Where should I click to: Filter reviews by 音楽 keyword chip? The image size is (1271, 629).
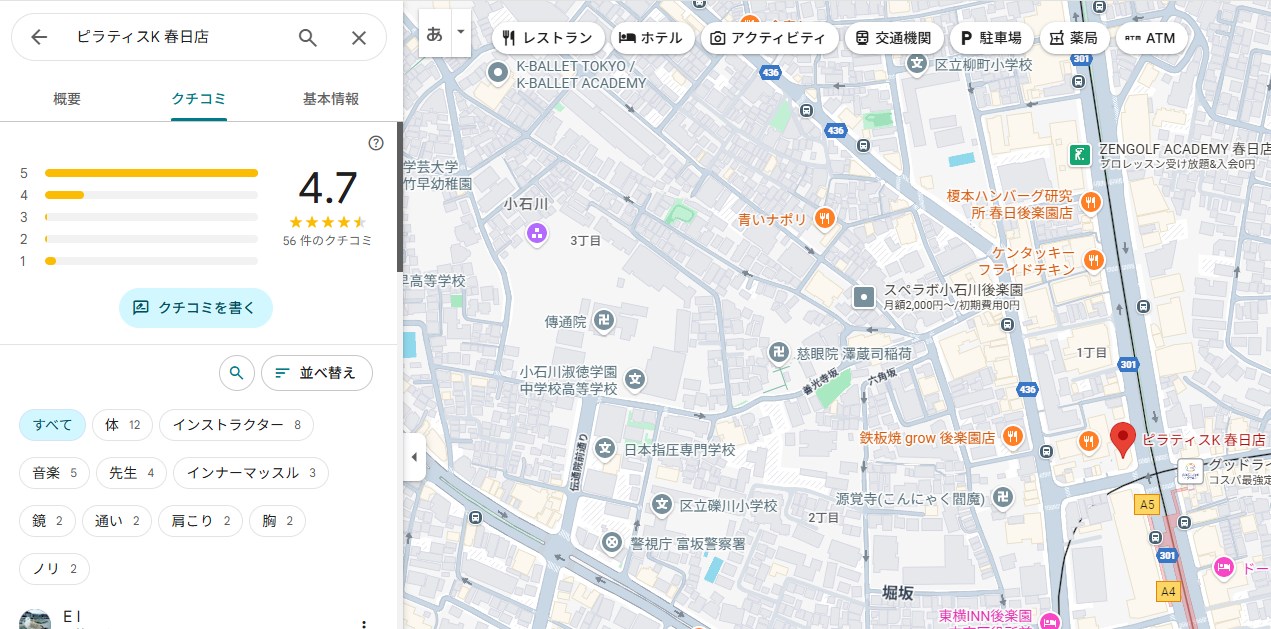tap(54, 473)
